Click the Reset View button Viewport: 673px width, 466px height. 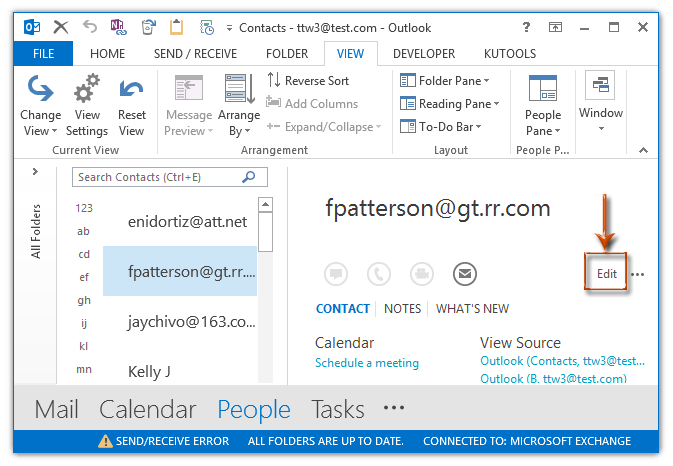pos(131,106)
